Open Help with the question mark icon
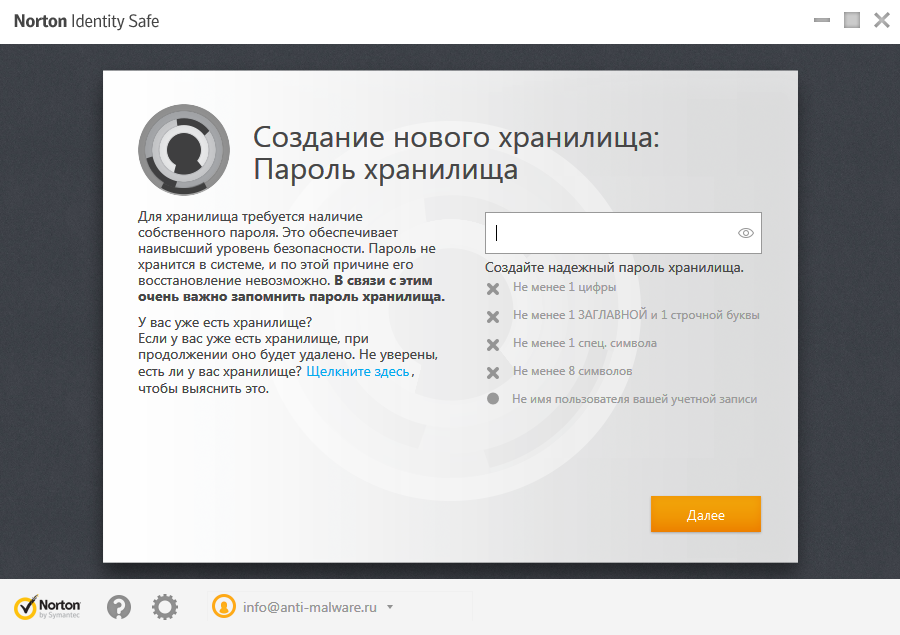Image resolution: width=900 pixels, height=635 pixels. 119,607
